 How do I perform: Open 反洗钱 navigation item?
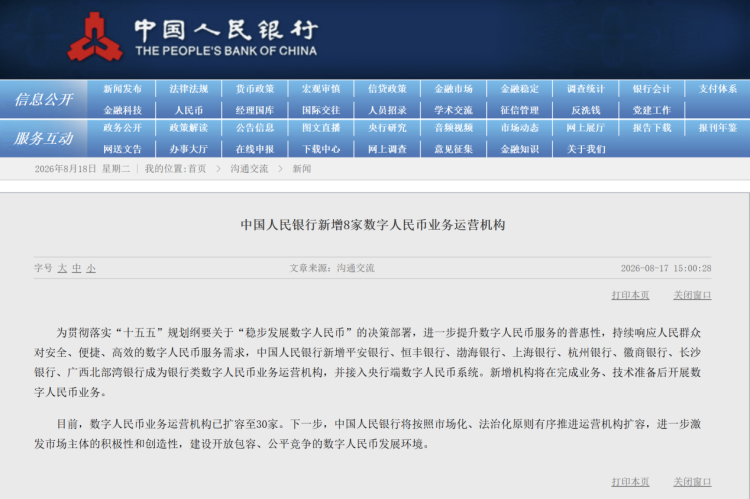586,110
